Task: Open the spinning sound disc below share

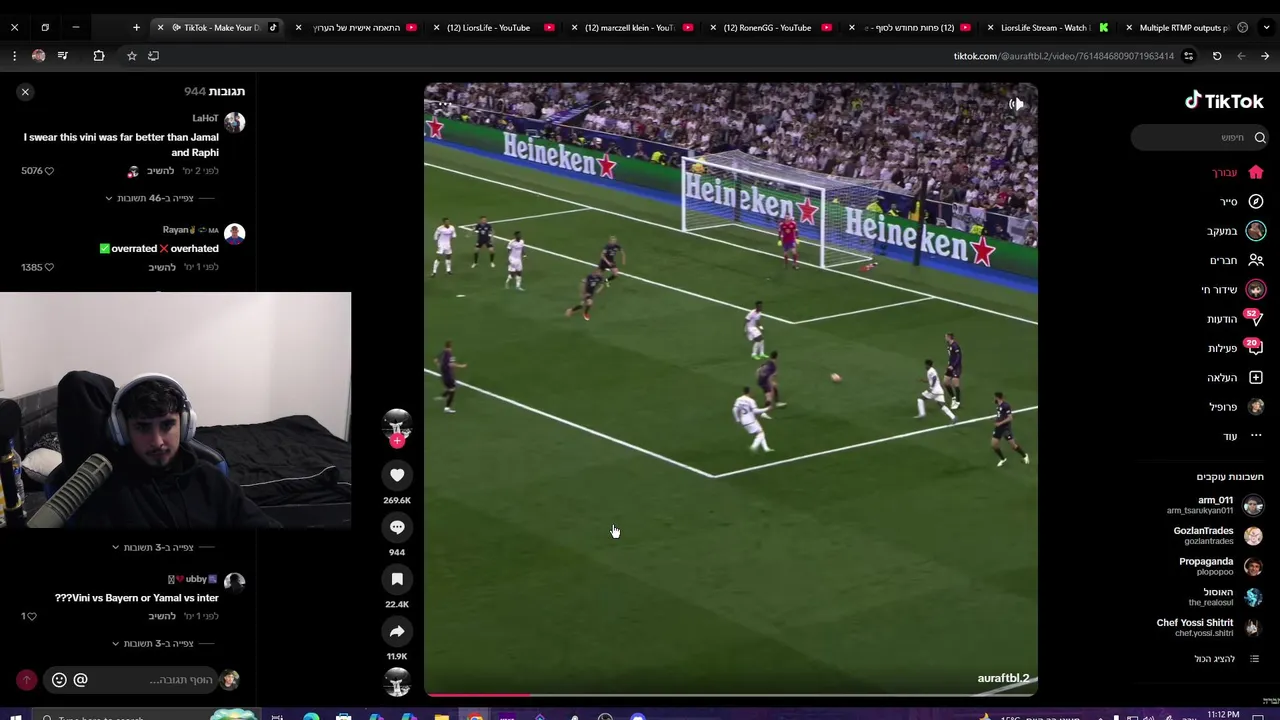Action: pos(397,681)
